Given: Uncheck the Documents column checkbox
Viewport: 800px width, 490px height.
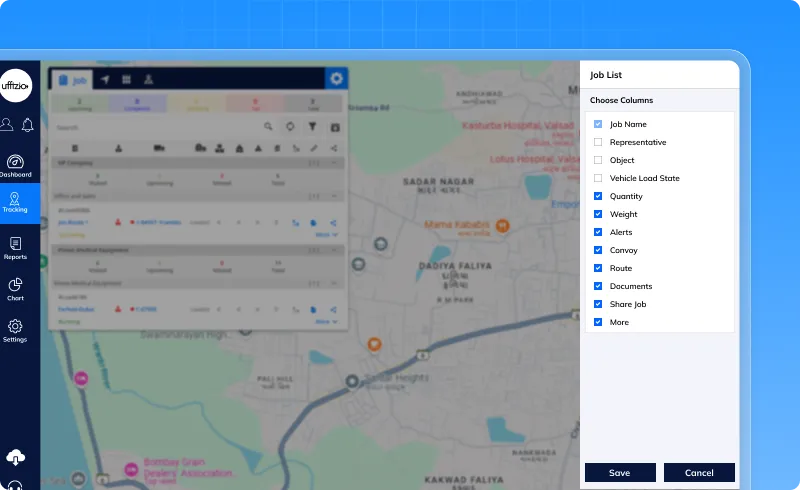Looking at the screenshot, I should point(598,286).
